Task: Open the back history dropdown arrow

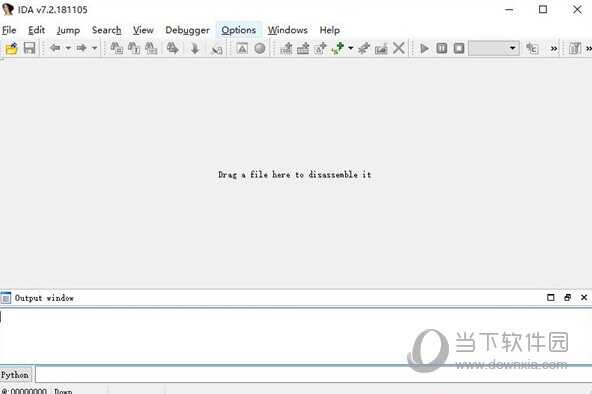Action: pyautogui.click(x=68, y=48)
